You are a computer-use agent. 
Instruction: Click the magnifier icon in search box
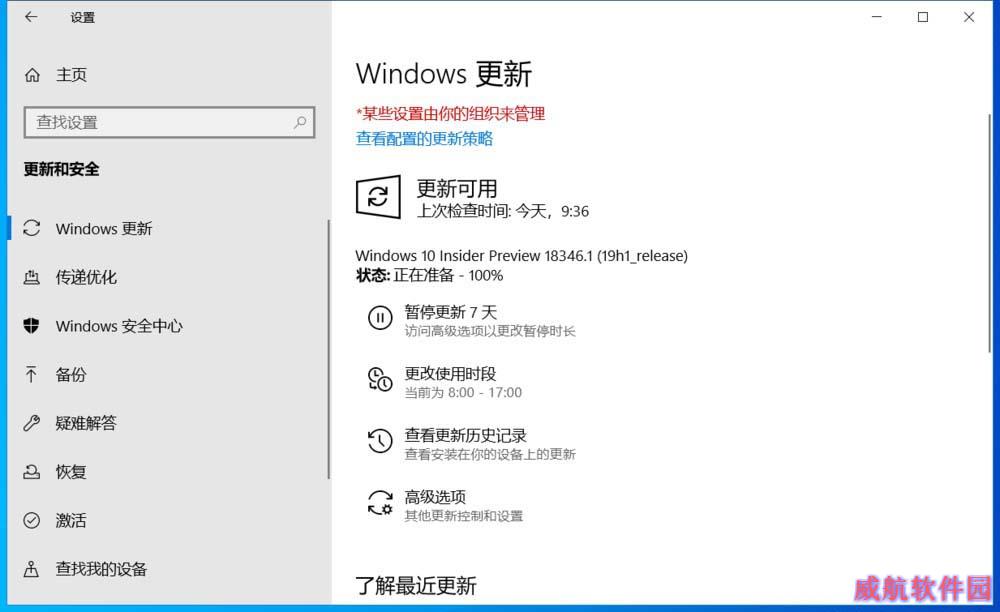[300, 122]
